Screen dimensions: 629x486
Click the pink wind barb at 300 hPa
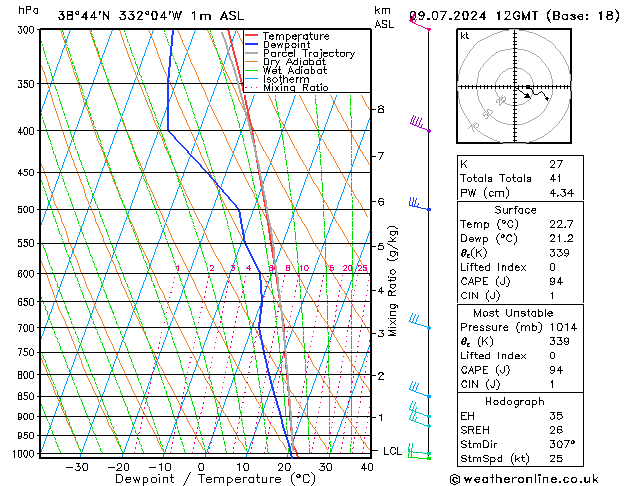(420, 23)
